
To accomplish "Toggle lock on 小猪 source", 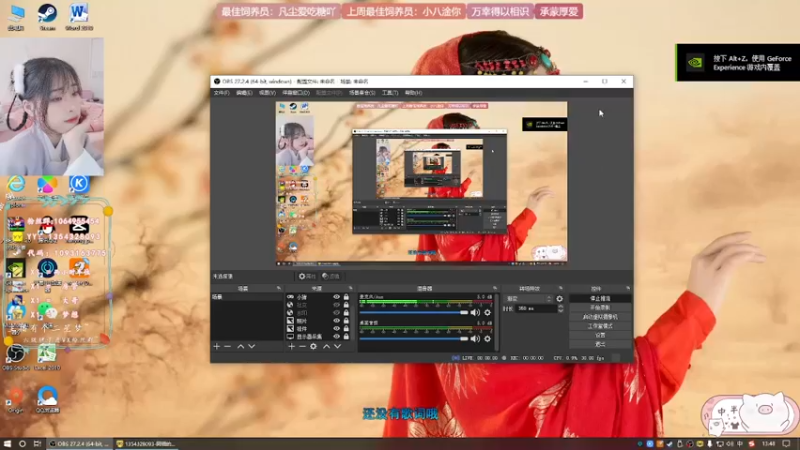I will (346, 297).
